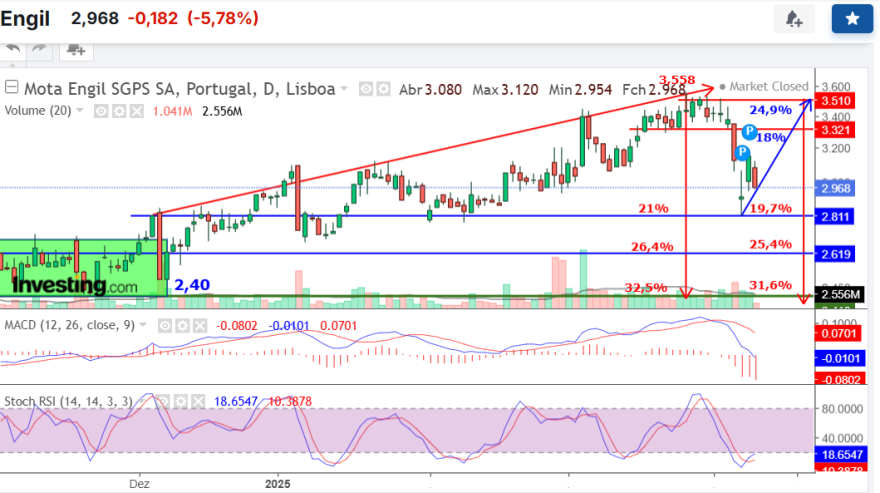
Task: Click the Dez label on time axis
Action: pos(139,483)
